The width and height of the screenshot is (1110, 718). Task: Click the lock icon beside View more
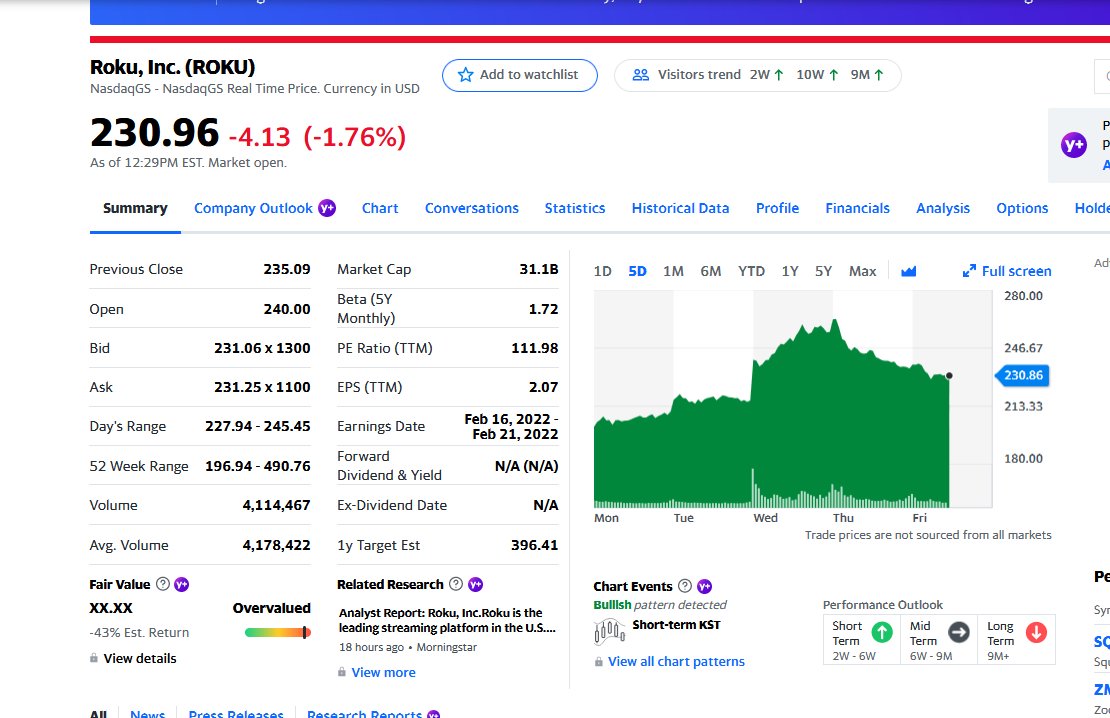342,672
